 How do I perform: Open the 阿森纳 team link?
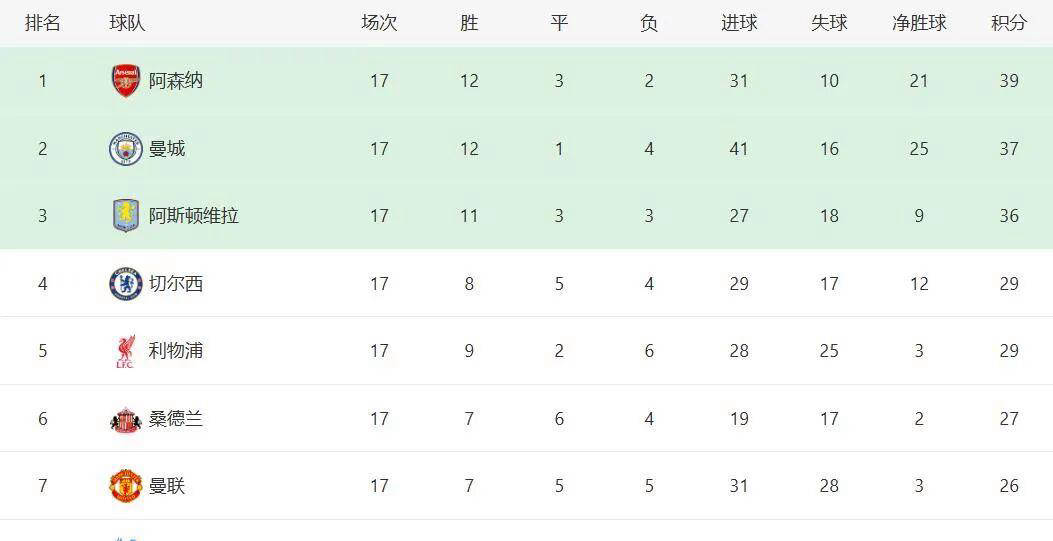tap(176, 81)
